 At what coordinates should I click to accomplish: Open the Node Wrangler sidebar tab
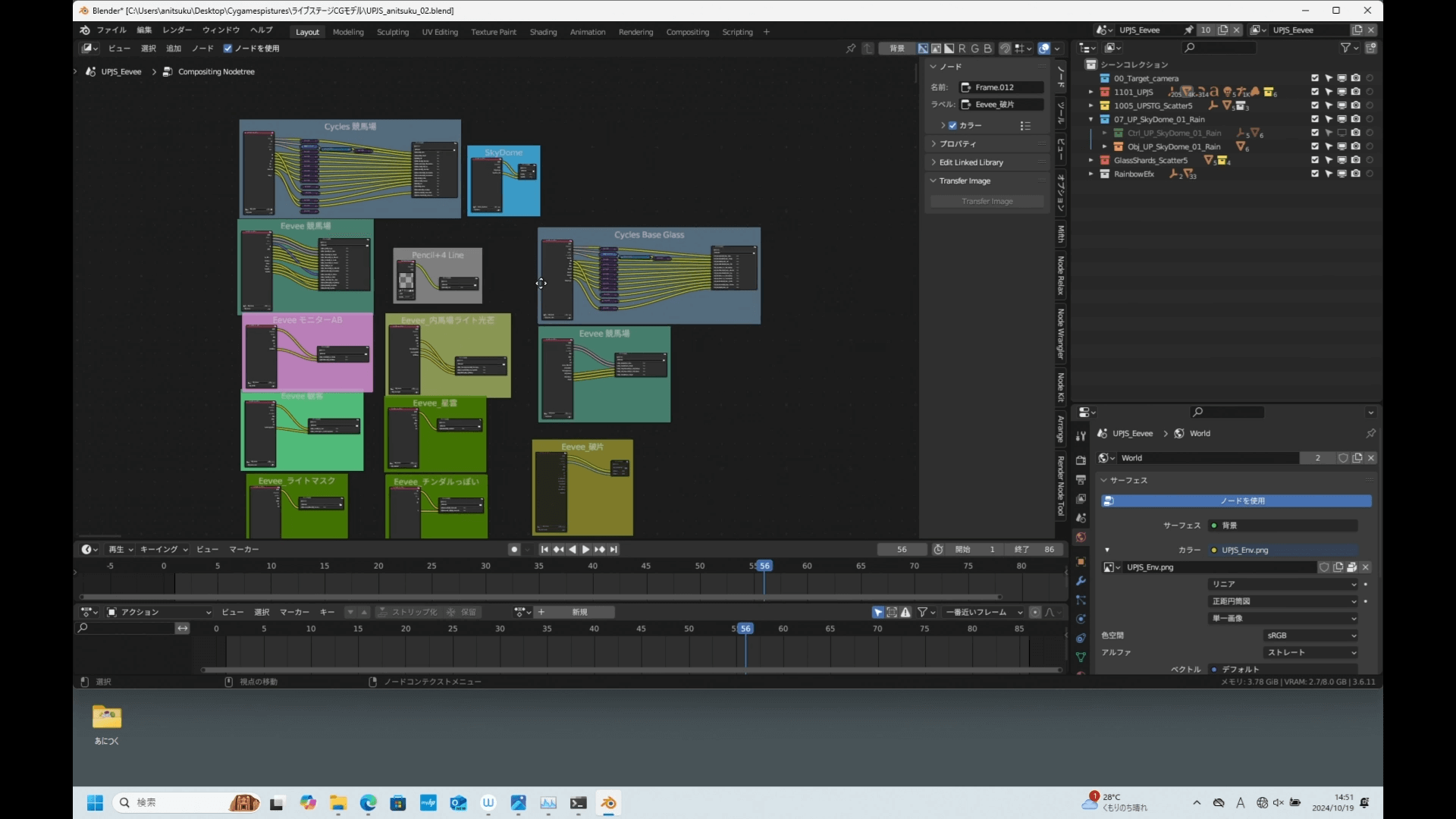(1061, 334)
